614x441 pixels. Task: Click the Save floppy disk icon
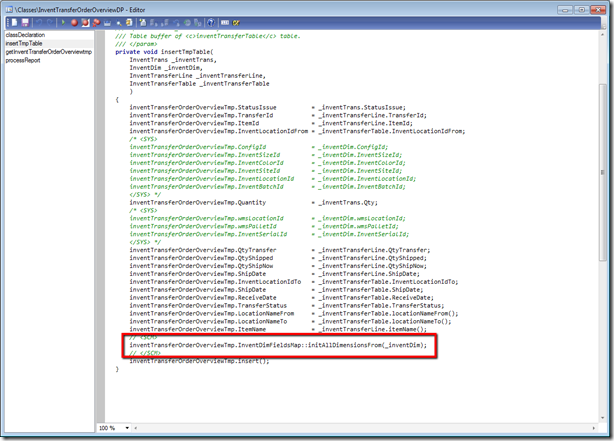tap(24, 21)
